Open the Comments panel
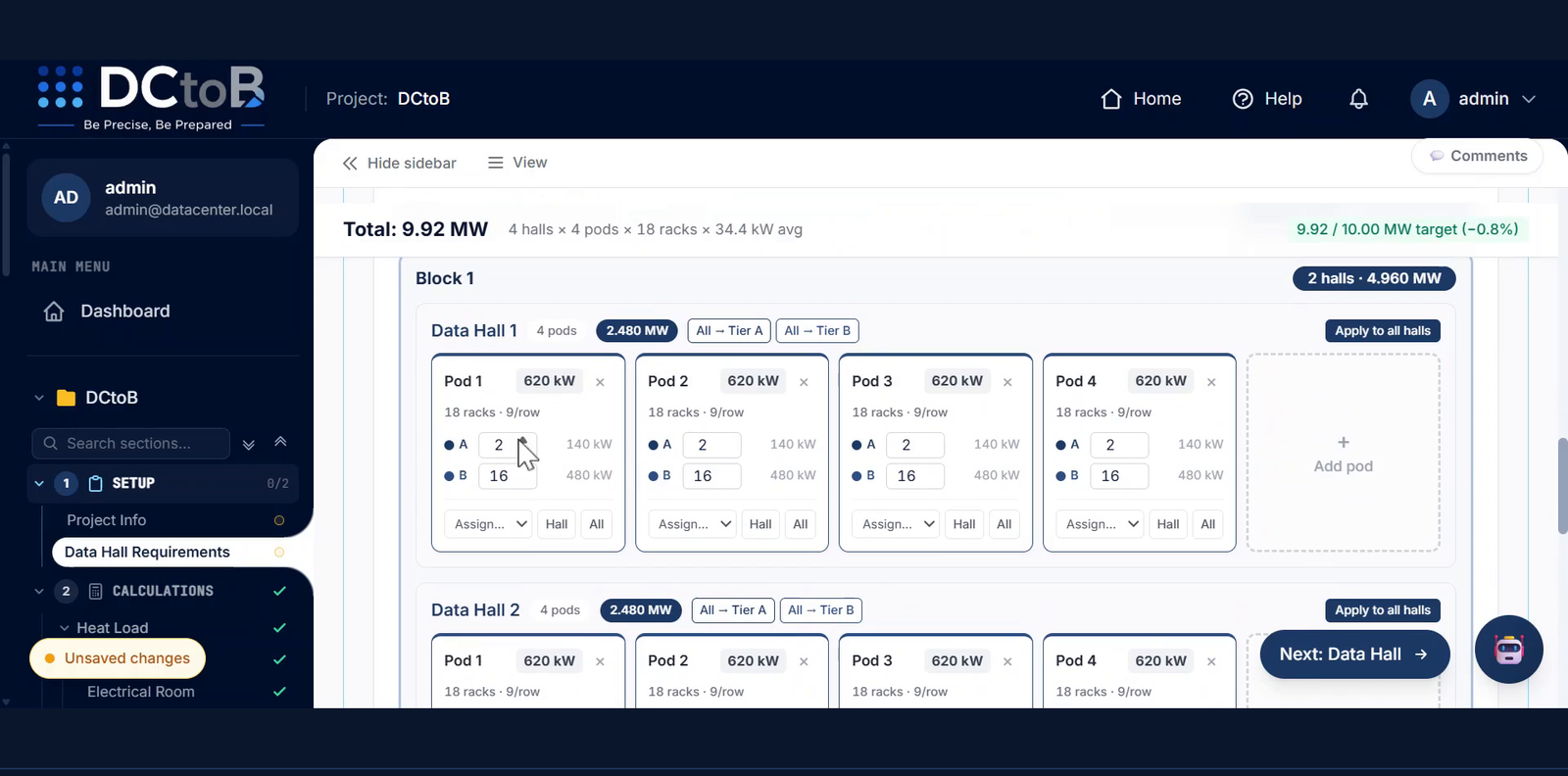 point(1478,156)
